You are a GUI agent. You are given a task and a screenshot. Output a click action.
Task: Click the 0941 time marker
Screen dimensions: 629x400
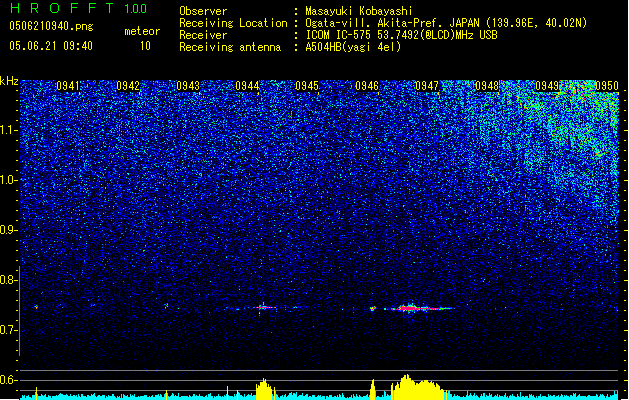pyautogui.click(x=68, y=86)
